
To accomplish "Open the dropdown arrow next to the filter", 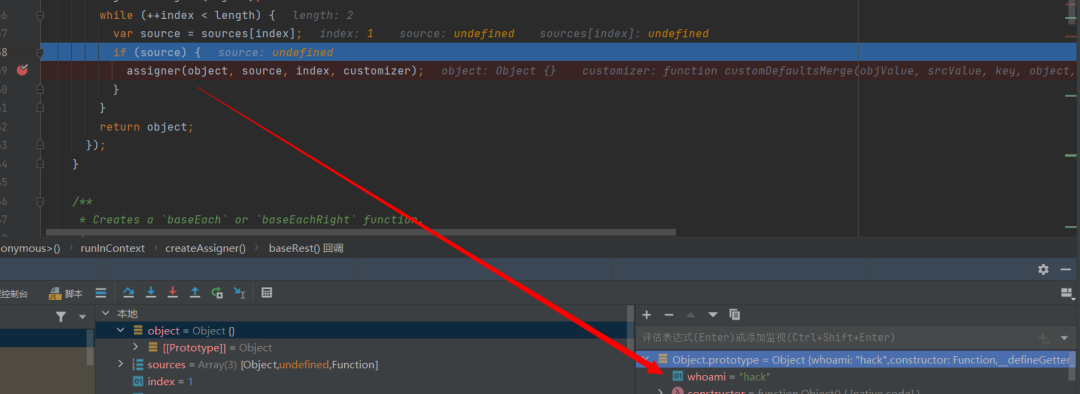I will [x=83, y=317].
